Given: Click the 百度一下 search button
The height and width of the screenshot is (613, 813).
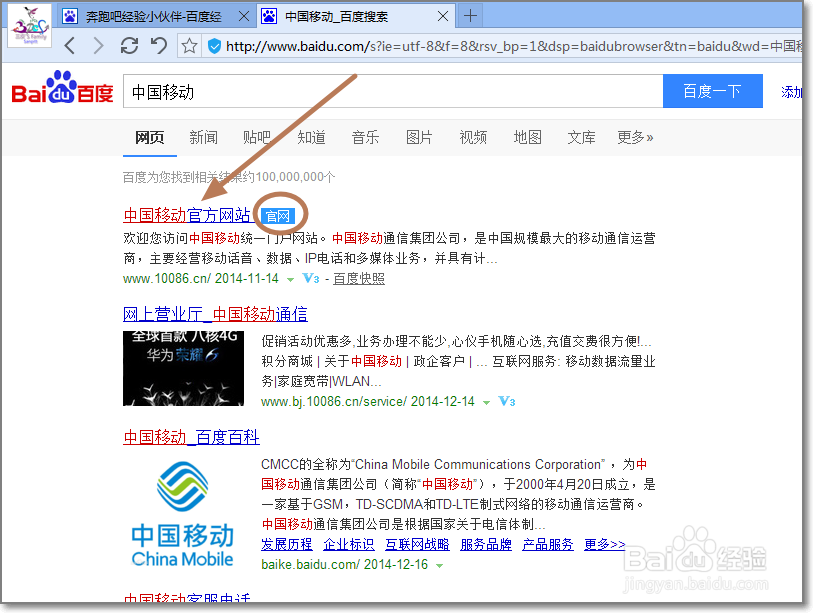Looking at the screenshot, I should [712, 91].
